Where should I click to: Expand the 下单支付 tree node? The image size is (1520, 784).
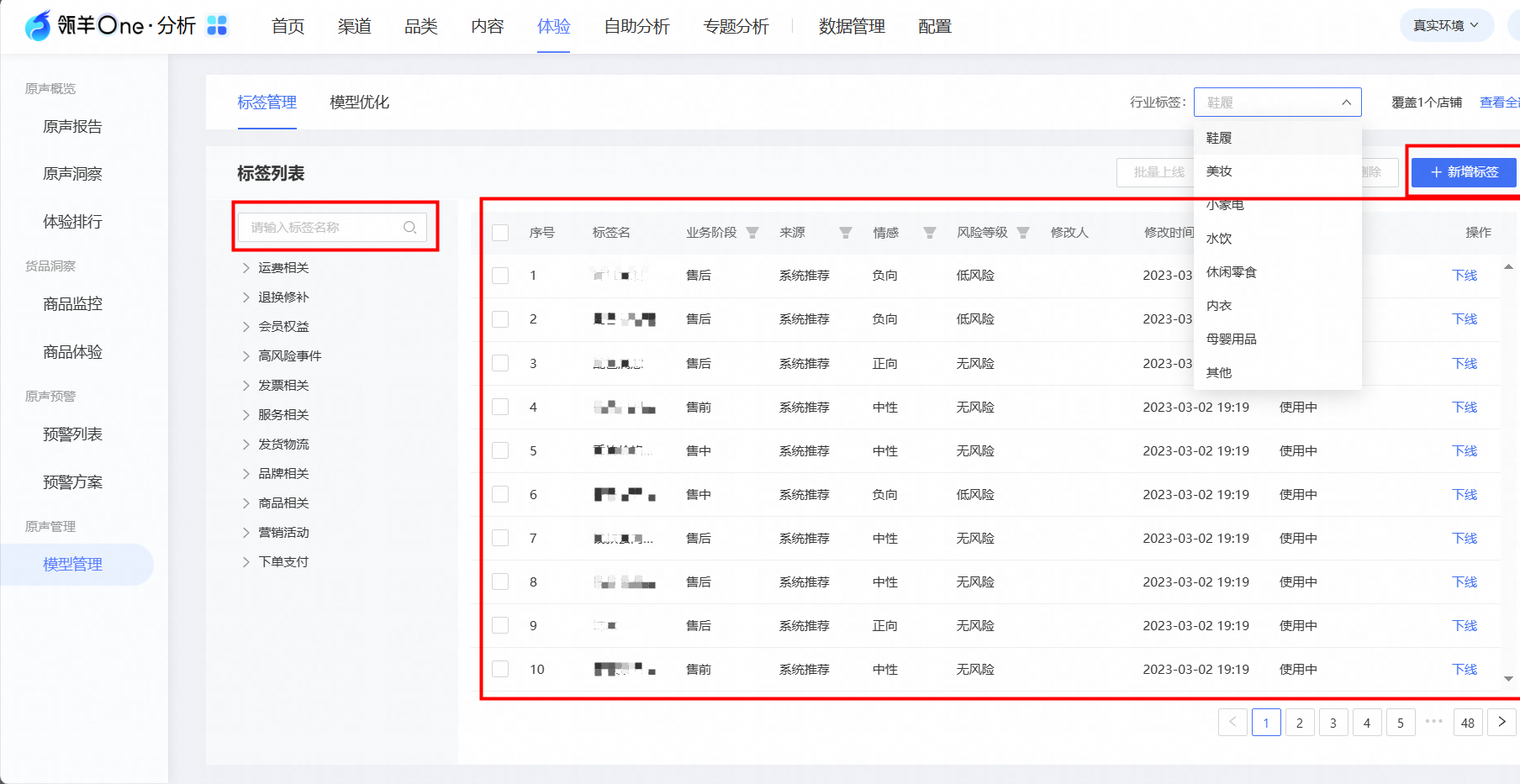coord(246,562)
